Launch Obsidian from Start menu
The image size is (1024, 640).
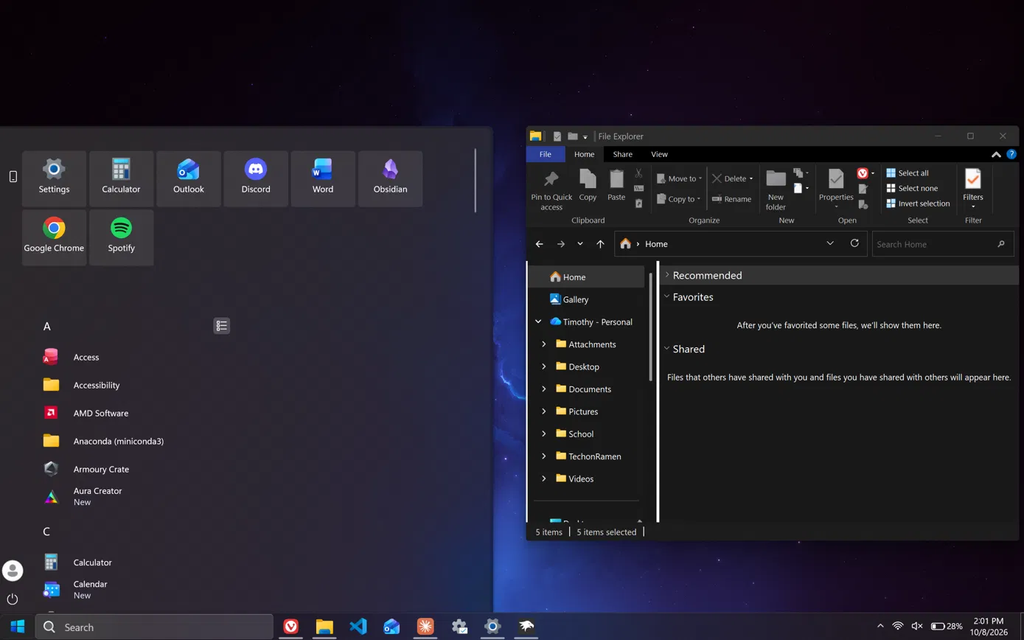point(391,178)
